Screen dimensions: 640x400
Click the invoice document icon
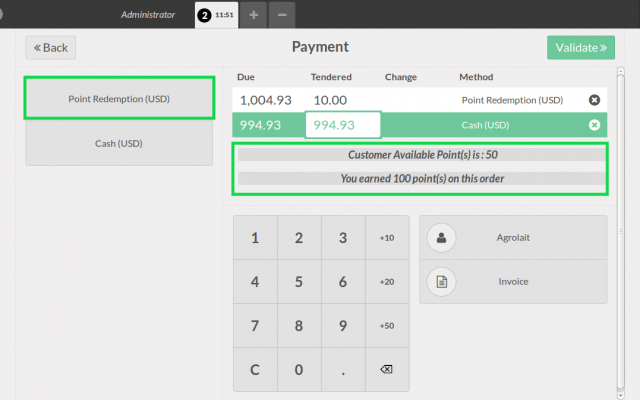tap(441, 282)
